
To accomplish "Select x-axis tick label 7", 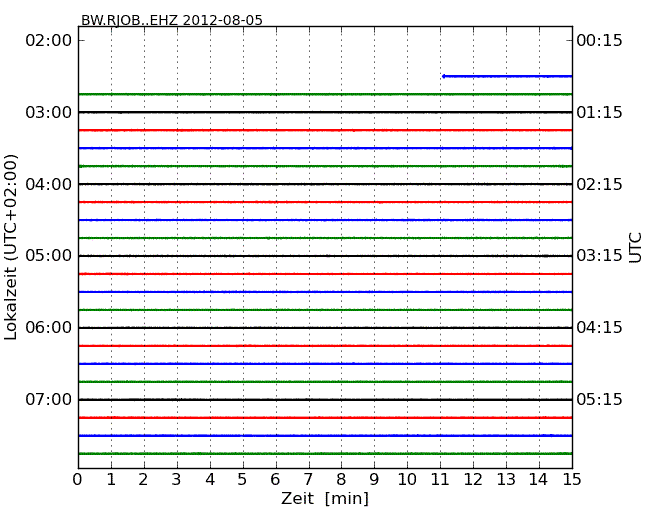I will 308,480.
